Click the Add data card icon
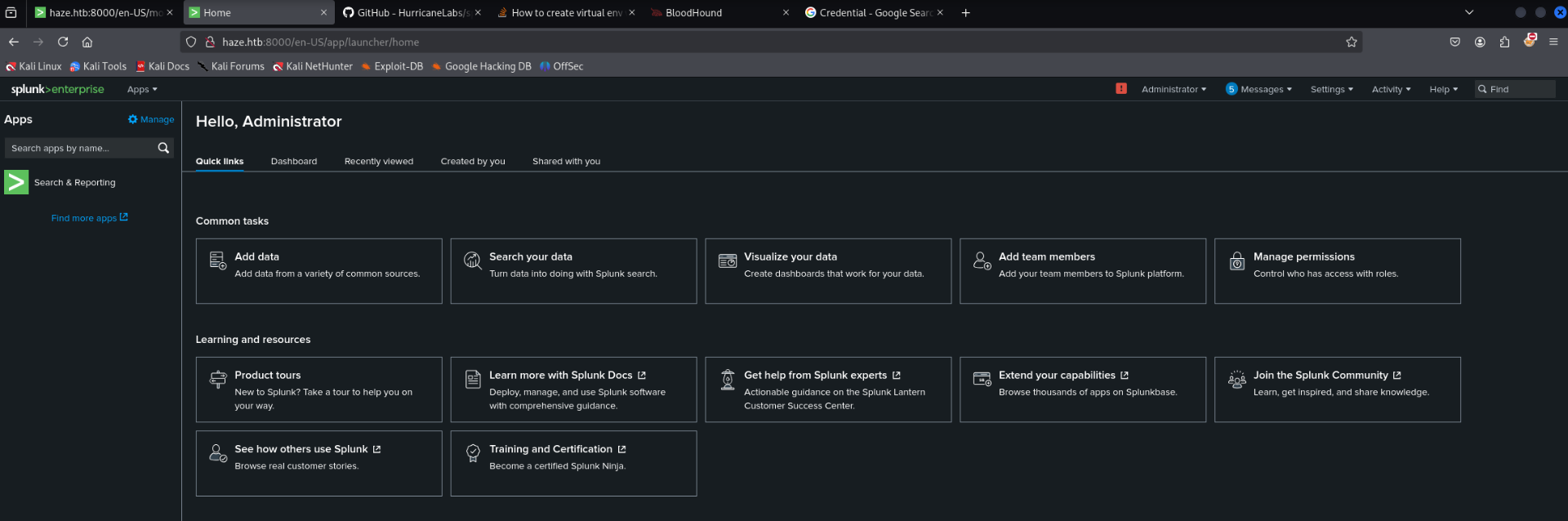Viewport: 1568px width, 521px height. pyautogui.click(x=218, y=260)
